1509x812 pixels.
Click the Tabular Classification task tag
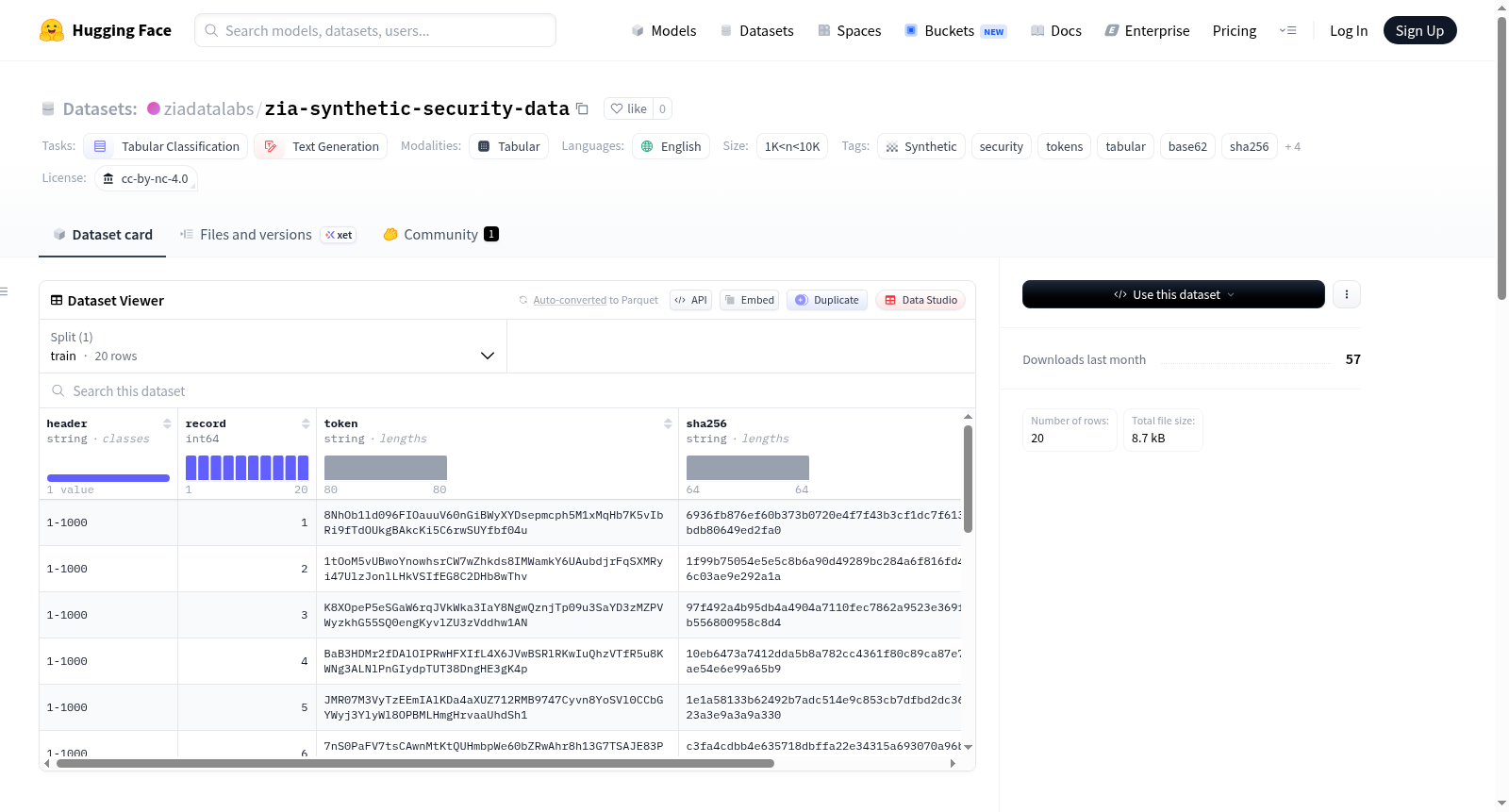166,146
